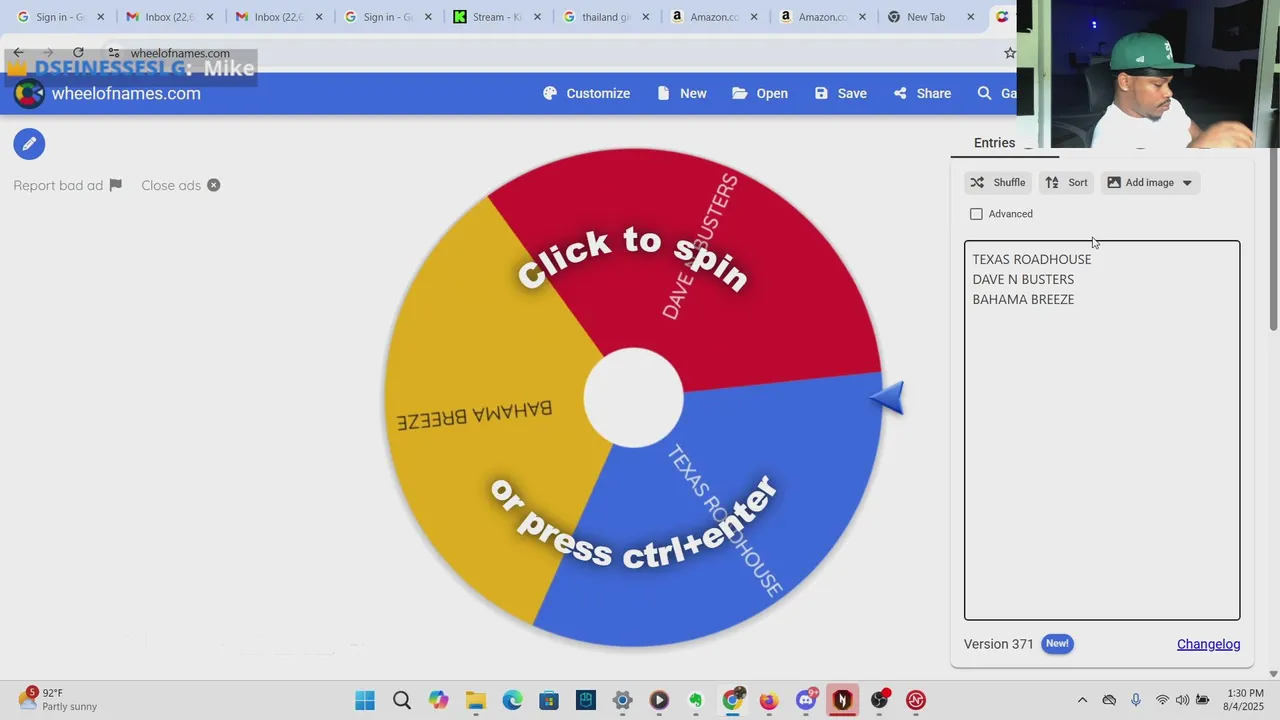Open site information icon beside URL
The image size is (1280, 720).
[x=114, y=53]
